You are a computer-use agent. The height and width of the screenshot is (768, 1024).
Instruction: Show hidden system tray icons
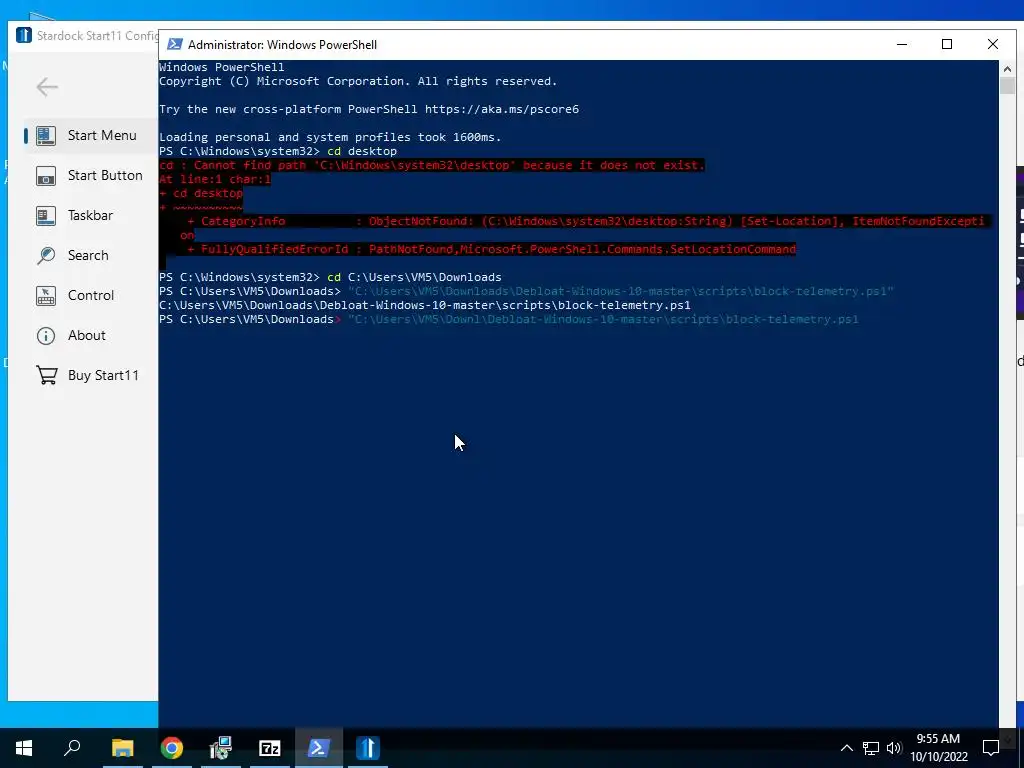coord(846,748)
